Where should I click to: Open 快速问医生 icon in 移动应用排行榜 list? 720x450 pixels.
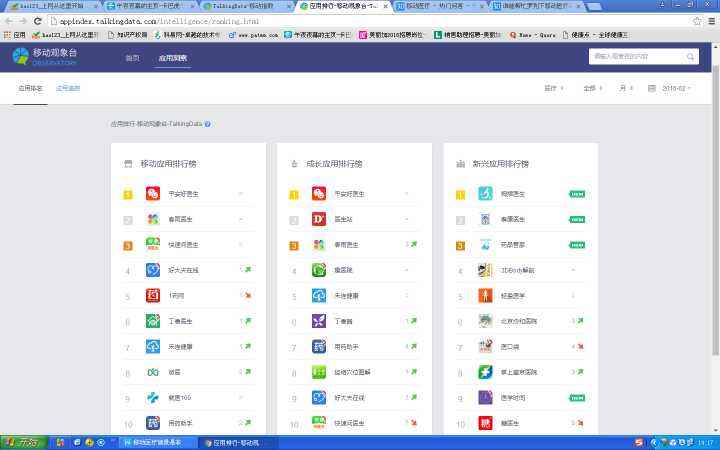[x=153, y=244]
